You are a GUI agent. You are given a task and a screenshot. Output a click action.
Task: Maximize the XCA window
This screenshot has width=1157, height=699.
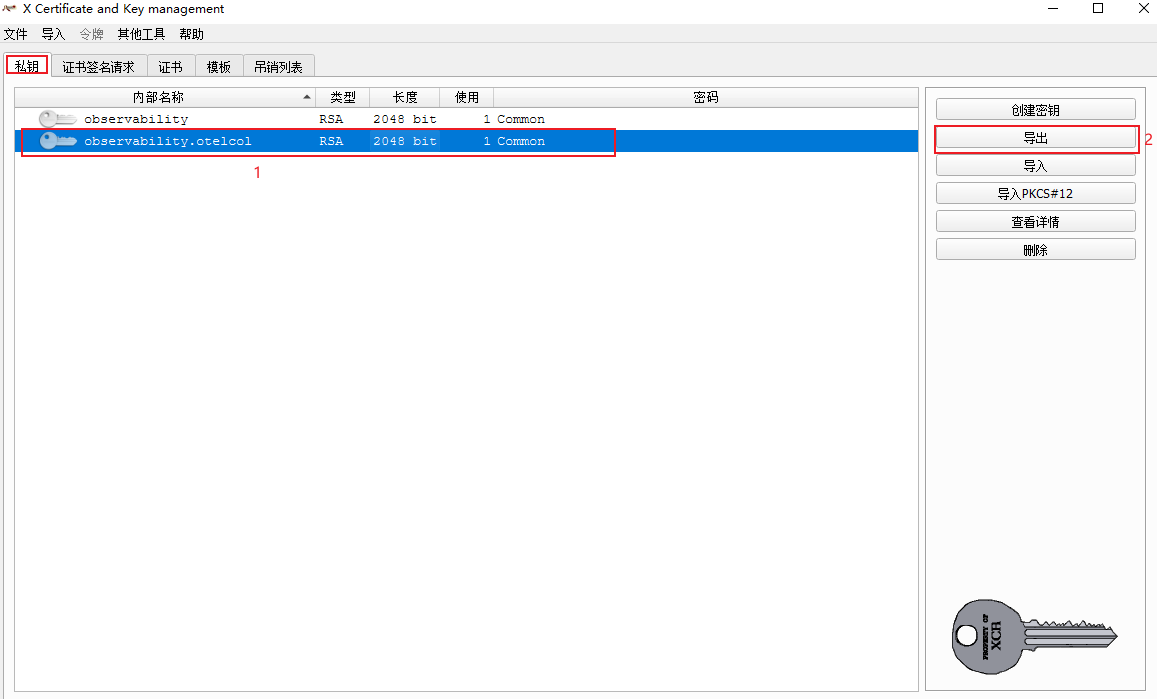[x=1097, y=9]
